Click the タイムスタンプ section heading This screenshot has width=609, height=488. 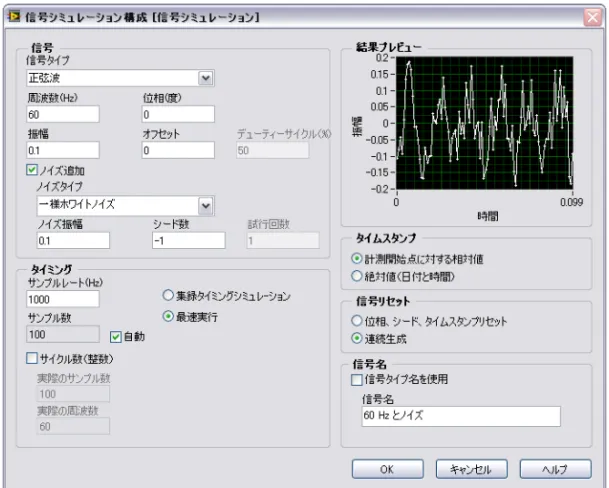(386, 238)
